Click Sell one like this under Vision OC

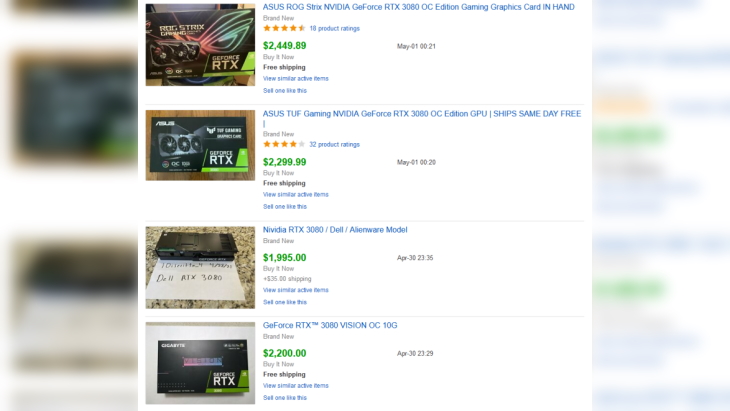pyautogui.click(x=285, y=398)
